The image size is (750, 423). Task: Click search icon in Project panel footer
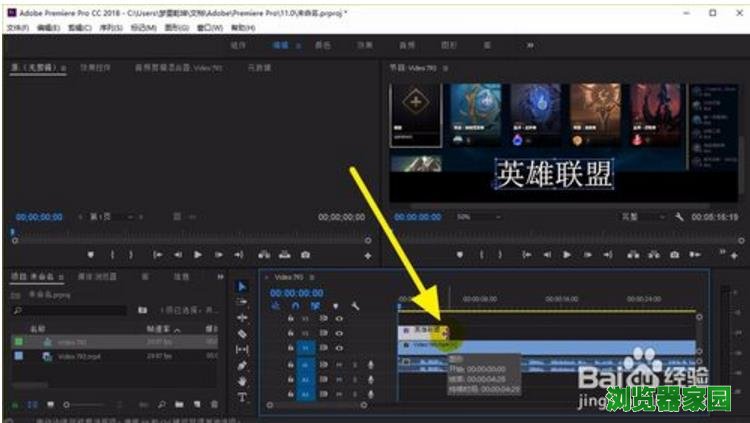pos(162,403)
